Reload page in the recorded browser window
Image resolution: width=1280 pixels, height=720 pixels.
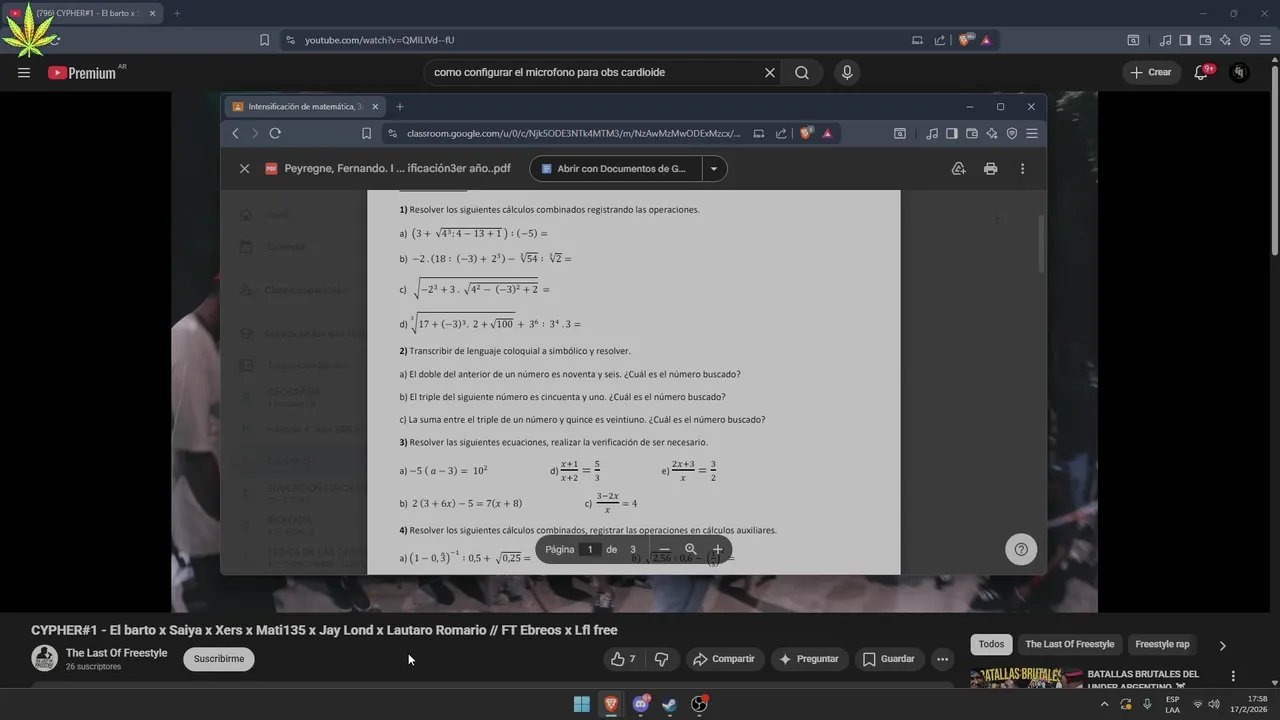[275, 133]
